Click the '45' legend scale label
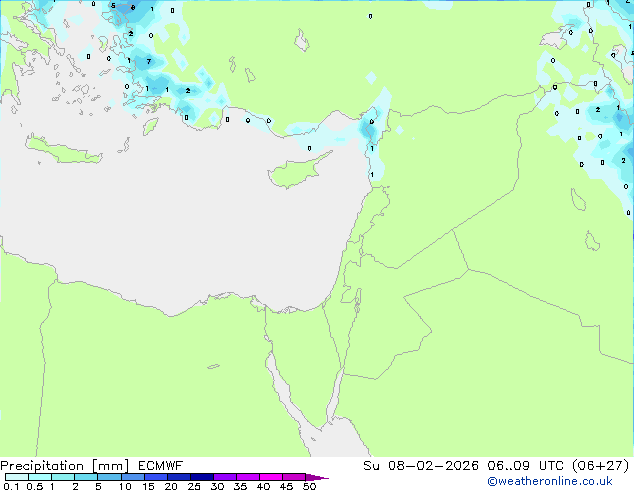The width and height of the screenshot is (634, 490). click(x=286, y=486)
